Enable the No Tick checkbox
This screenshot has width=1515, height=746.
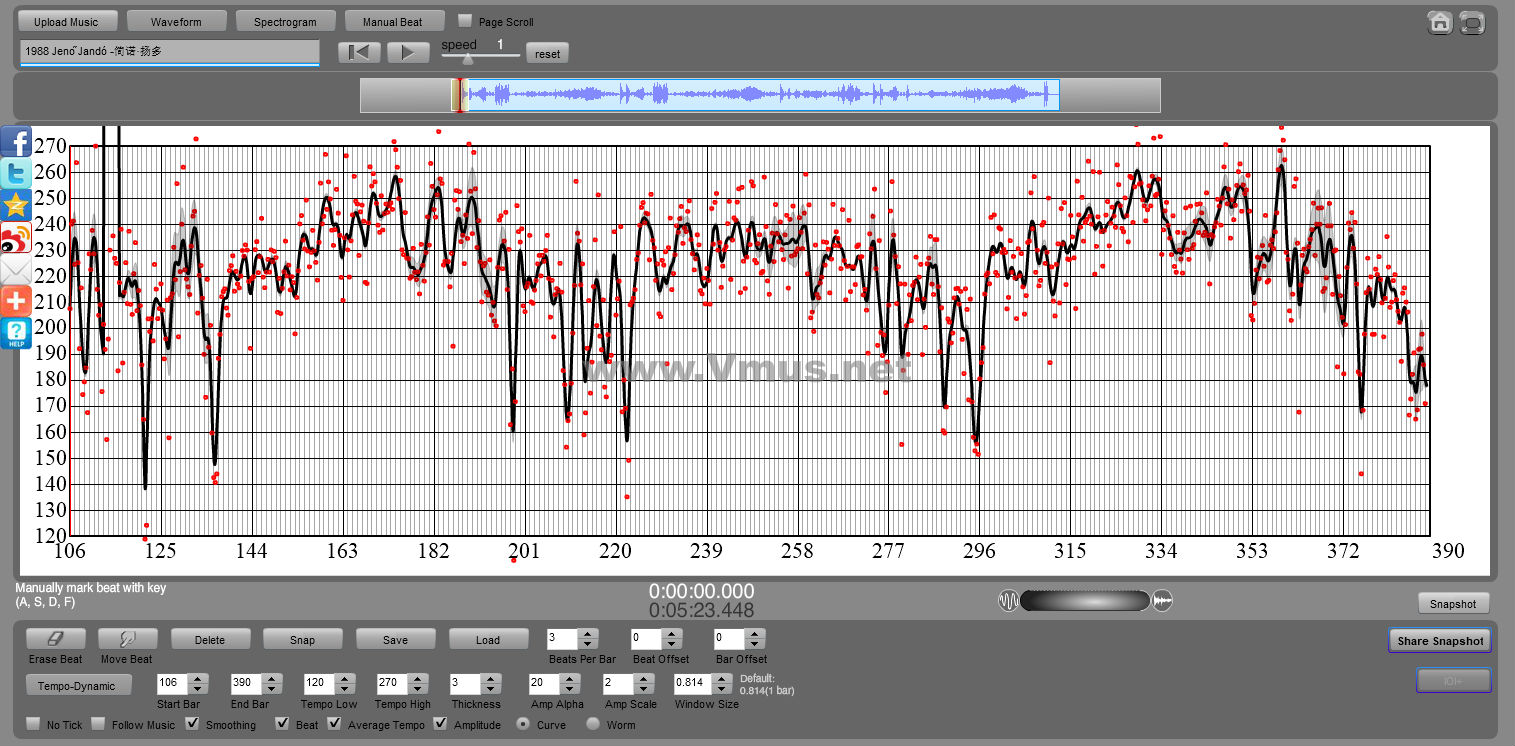click(33, 724)
